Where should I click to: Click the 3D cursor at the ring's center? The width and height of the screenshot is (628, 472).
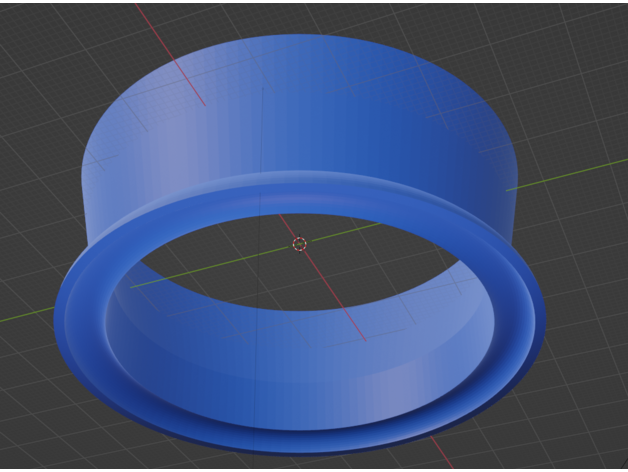[299, 244]
